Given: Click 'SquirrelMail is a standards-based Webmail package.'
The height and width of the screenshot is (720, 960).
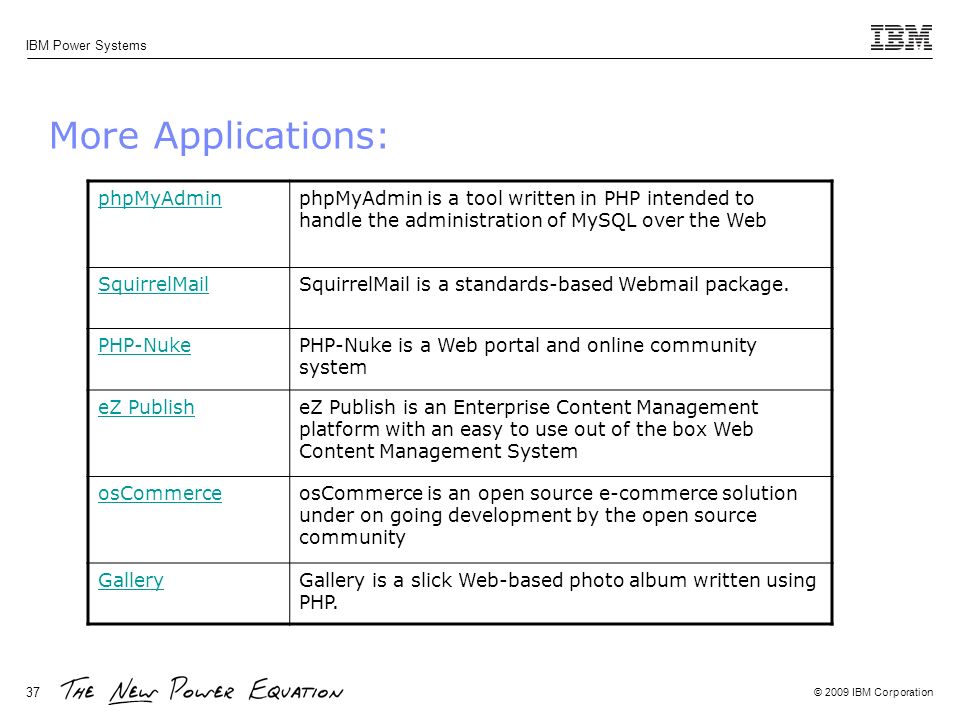Looking at the screenshot, I should (544, 285).
